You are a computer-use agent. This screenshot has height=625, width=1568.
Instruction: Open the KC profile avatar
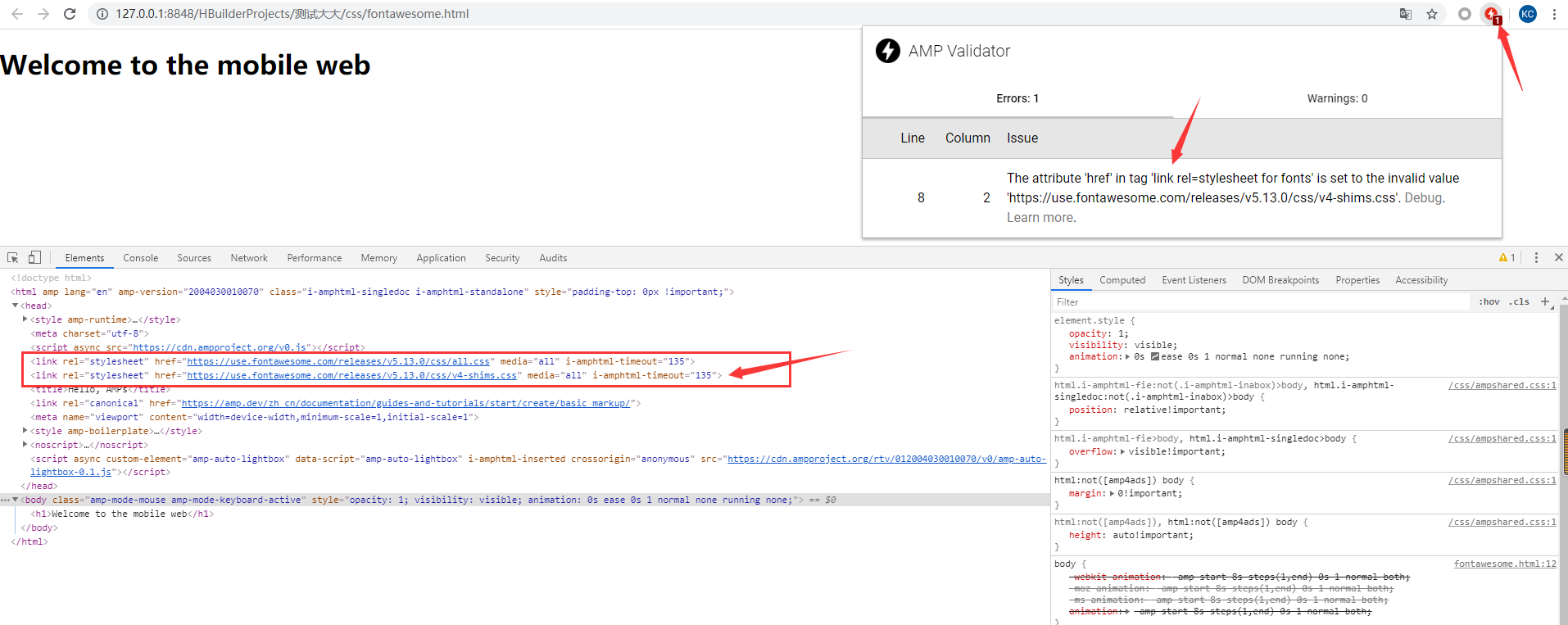[1528, 14]
